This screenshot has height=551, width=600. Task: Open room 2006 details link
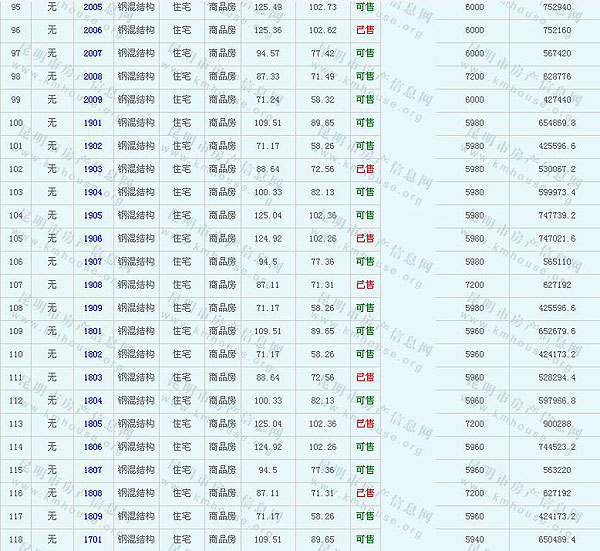(x=92, y=30)
